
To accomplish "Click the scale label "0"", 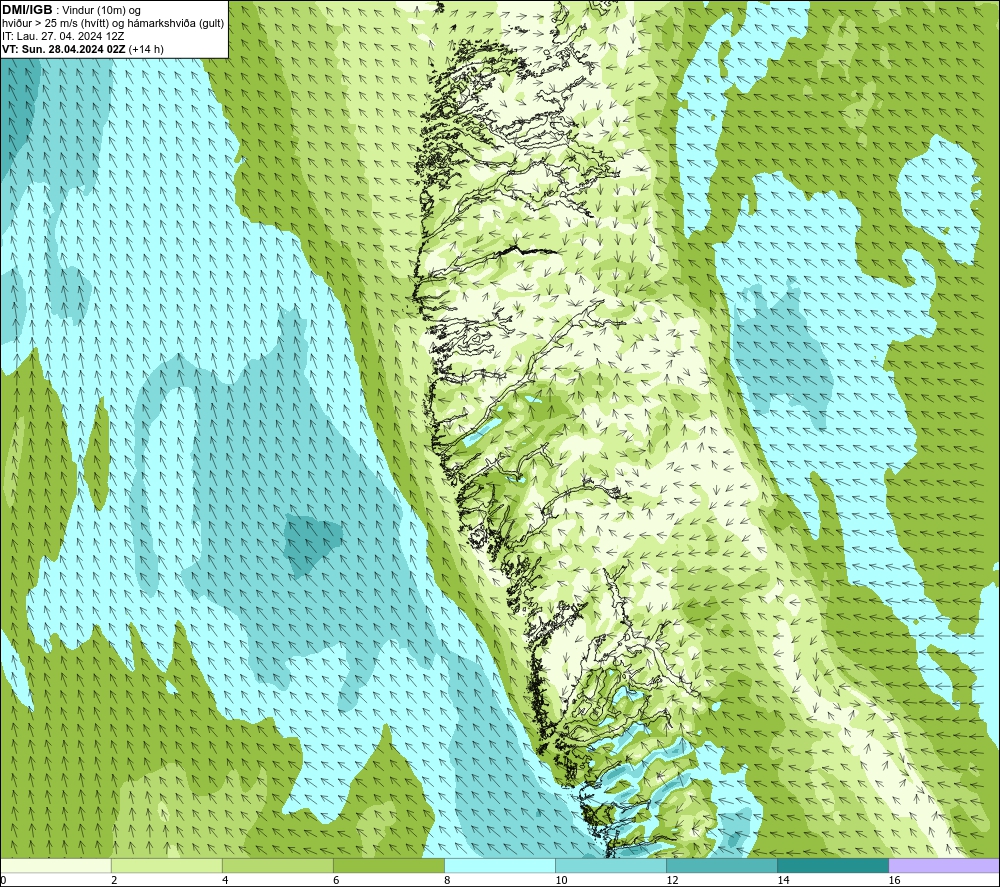I will coord(3,881).
